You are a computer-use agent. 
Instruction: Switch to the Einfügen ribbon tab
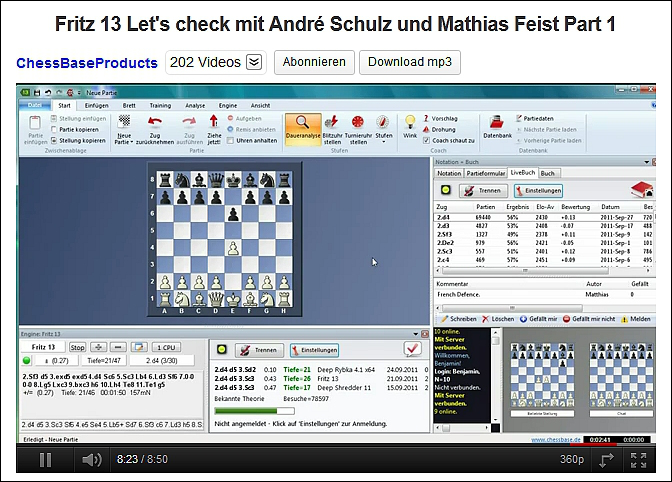click(96, 105)
